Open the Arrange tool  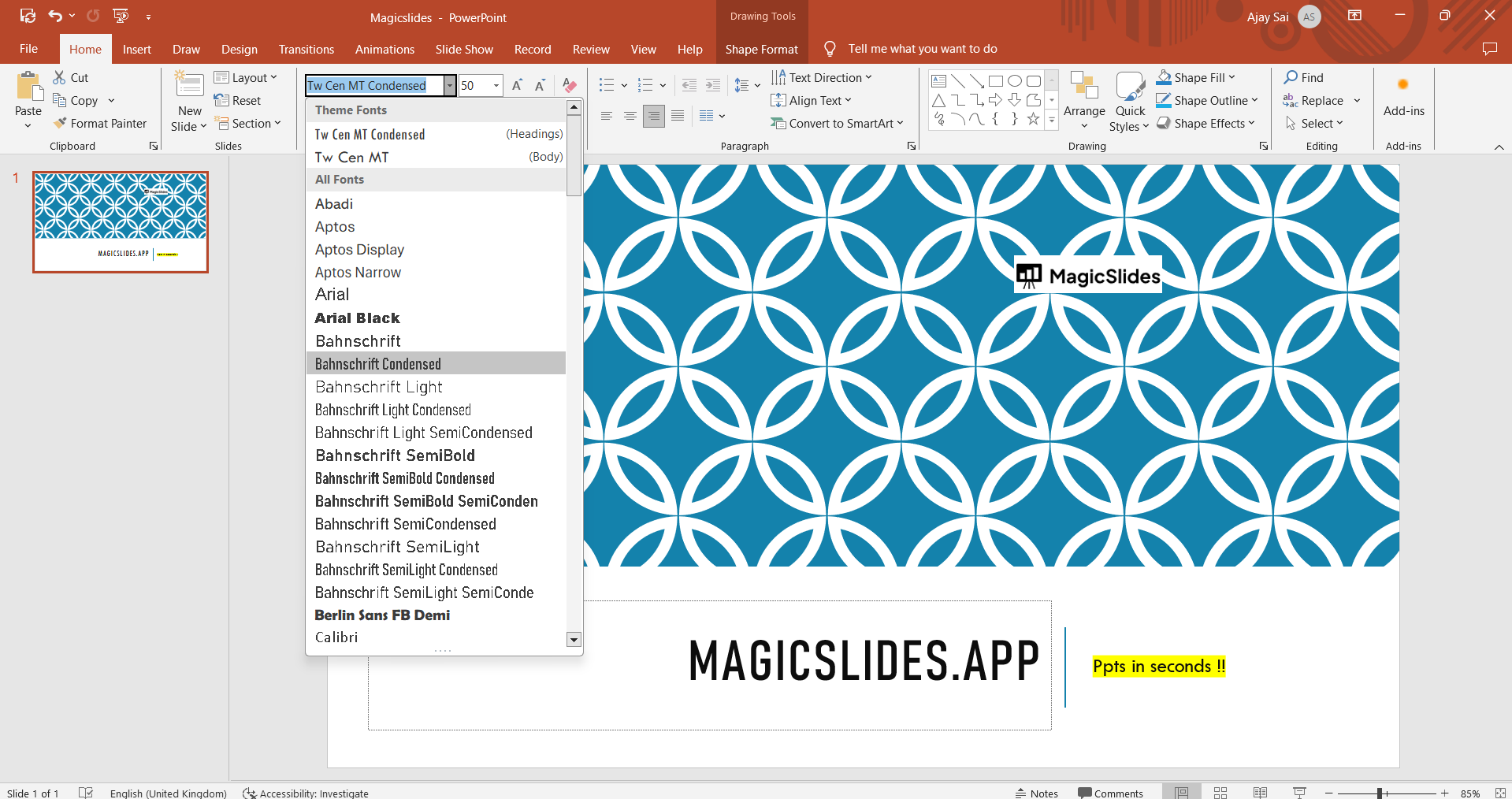coord(1084,101)
